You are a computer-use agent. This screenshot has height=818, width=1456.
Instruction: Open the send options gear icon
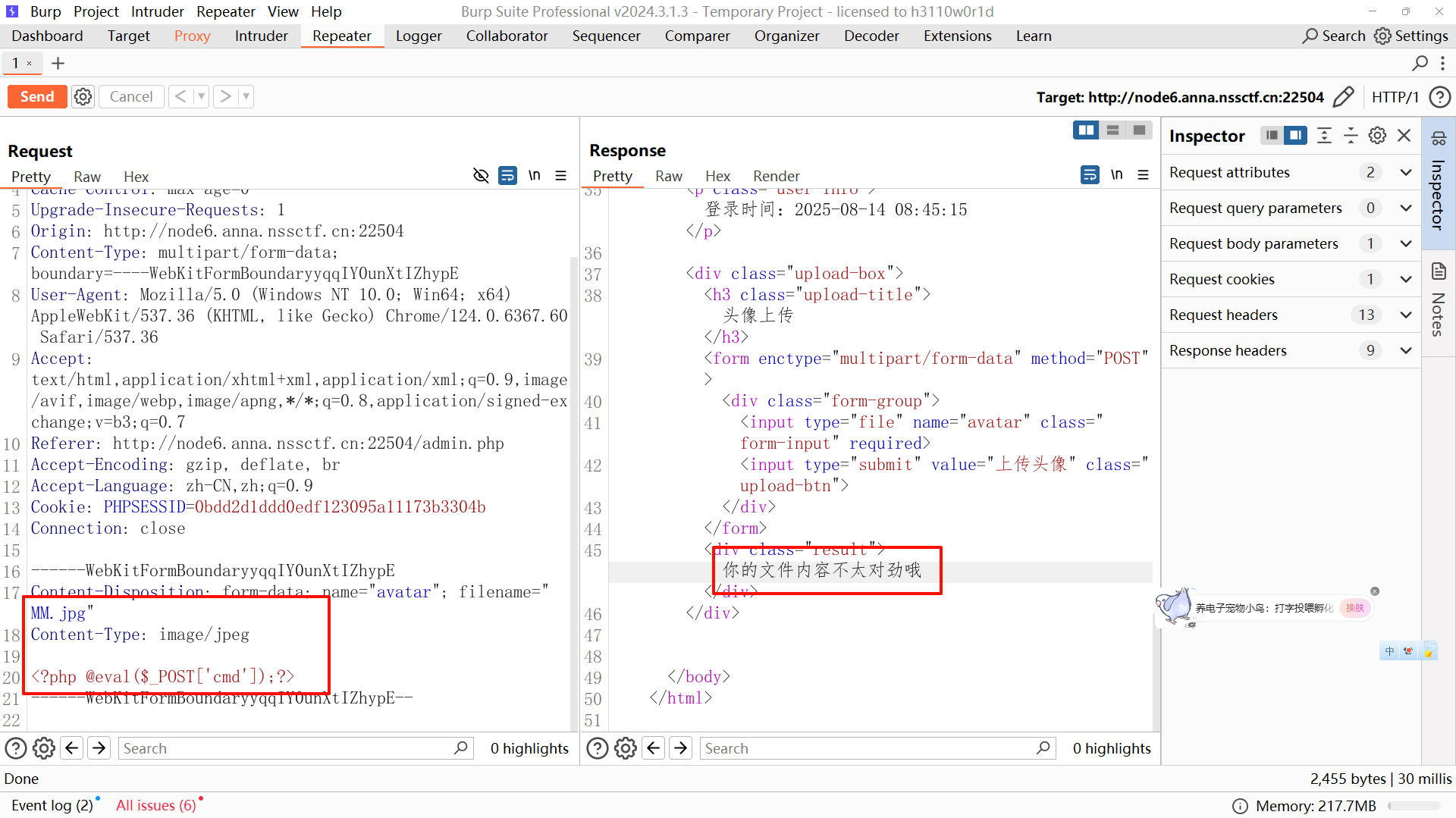click(83, 96)
